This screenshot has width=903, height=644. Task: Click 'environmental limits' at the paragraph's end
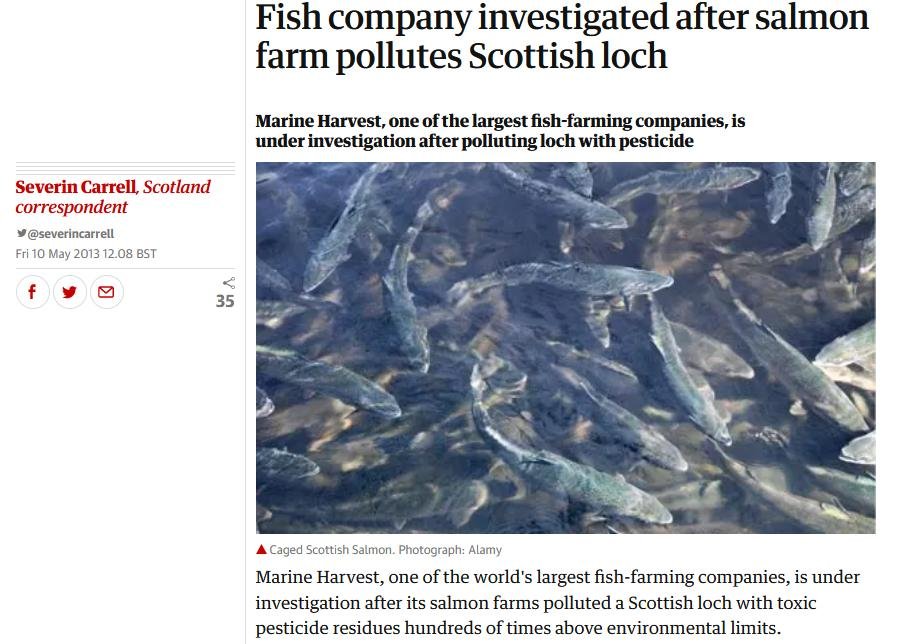tap(697, 628)
